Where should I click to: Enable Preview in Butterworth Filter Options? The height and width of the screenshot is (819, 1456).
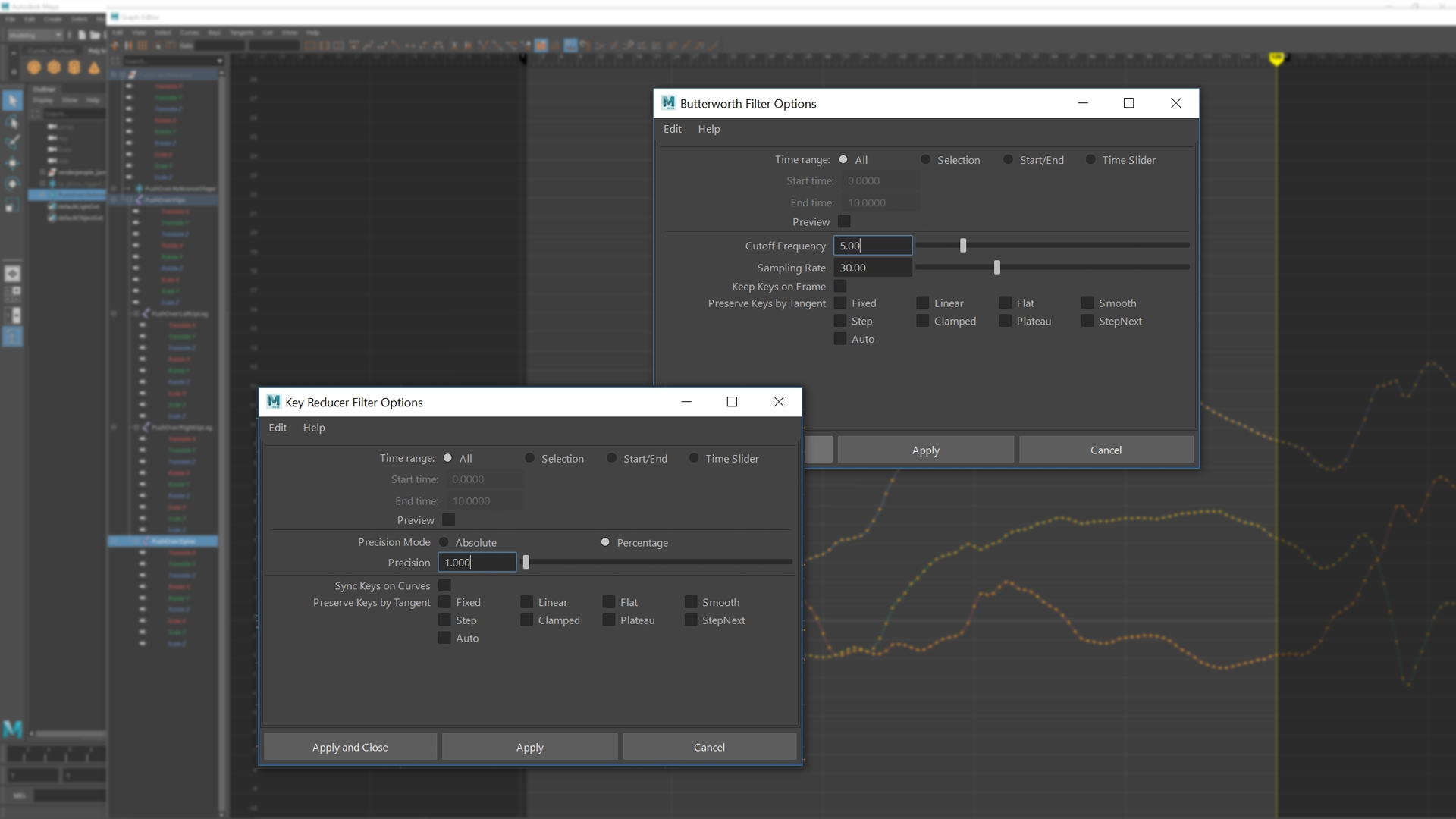(x=844, y=221)
